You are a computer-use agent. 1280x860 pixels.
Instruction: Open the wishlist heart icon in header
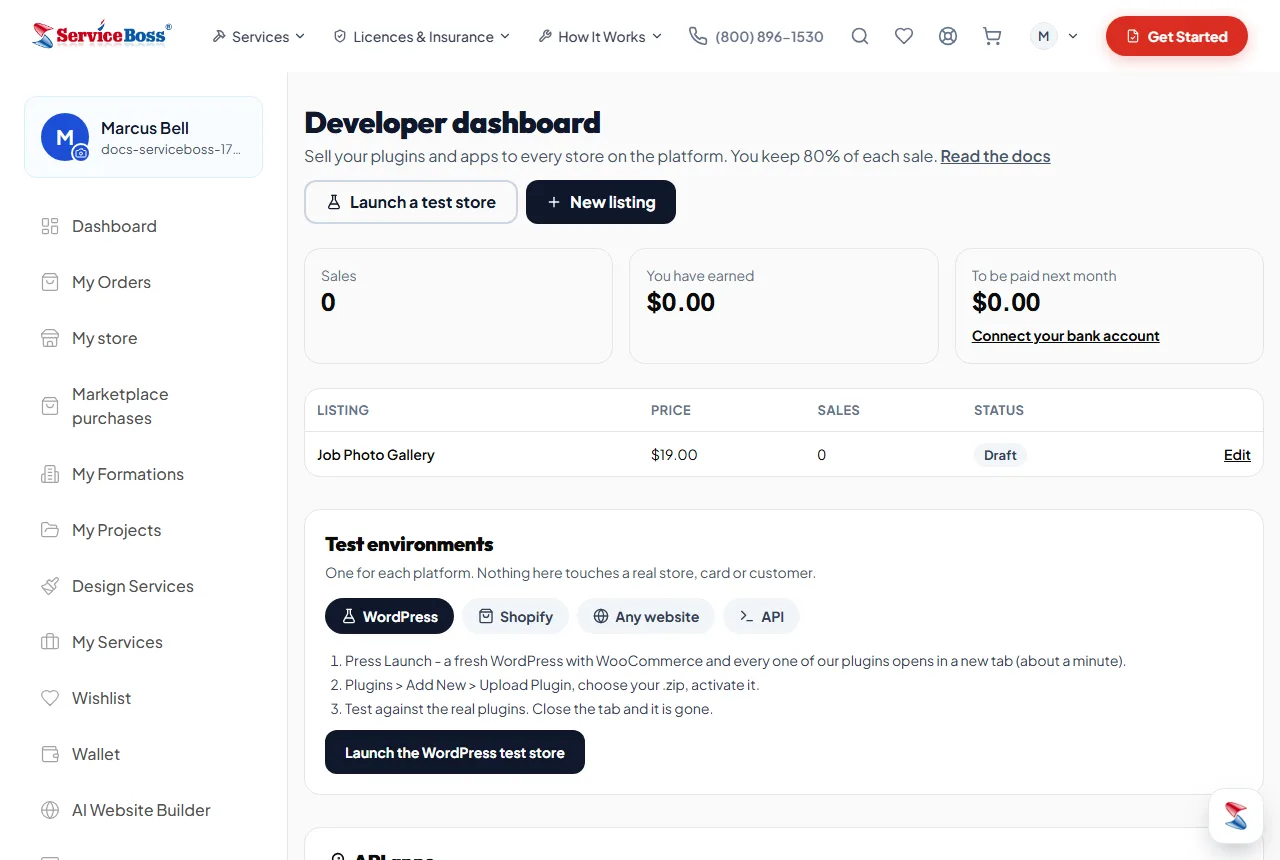(x=904, y=36)
